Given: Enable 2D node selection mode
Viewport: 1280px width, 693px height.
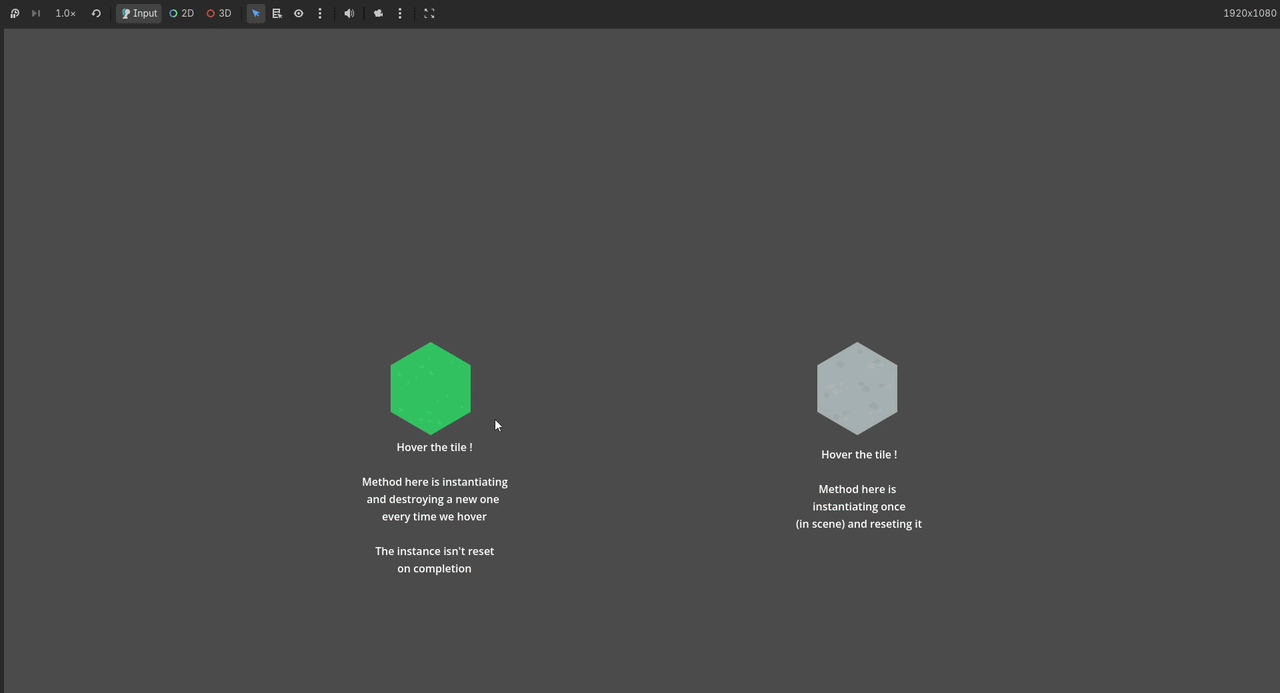Looking at the screenshot, I should pos(181,13).
